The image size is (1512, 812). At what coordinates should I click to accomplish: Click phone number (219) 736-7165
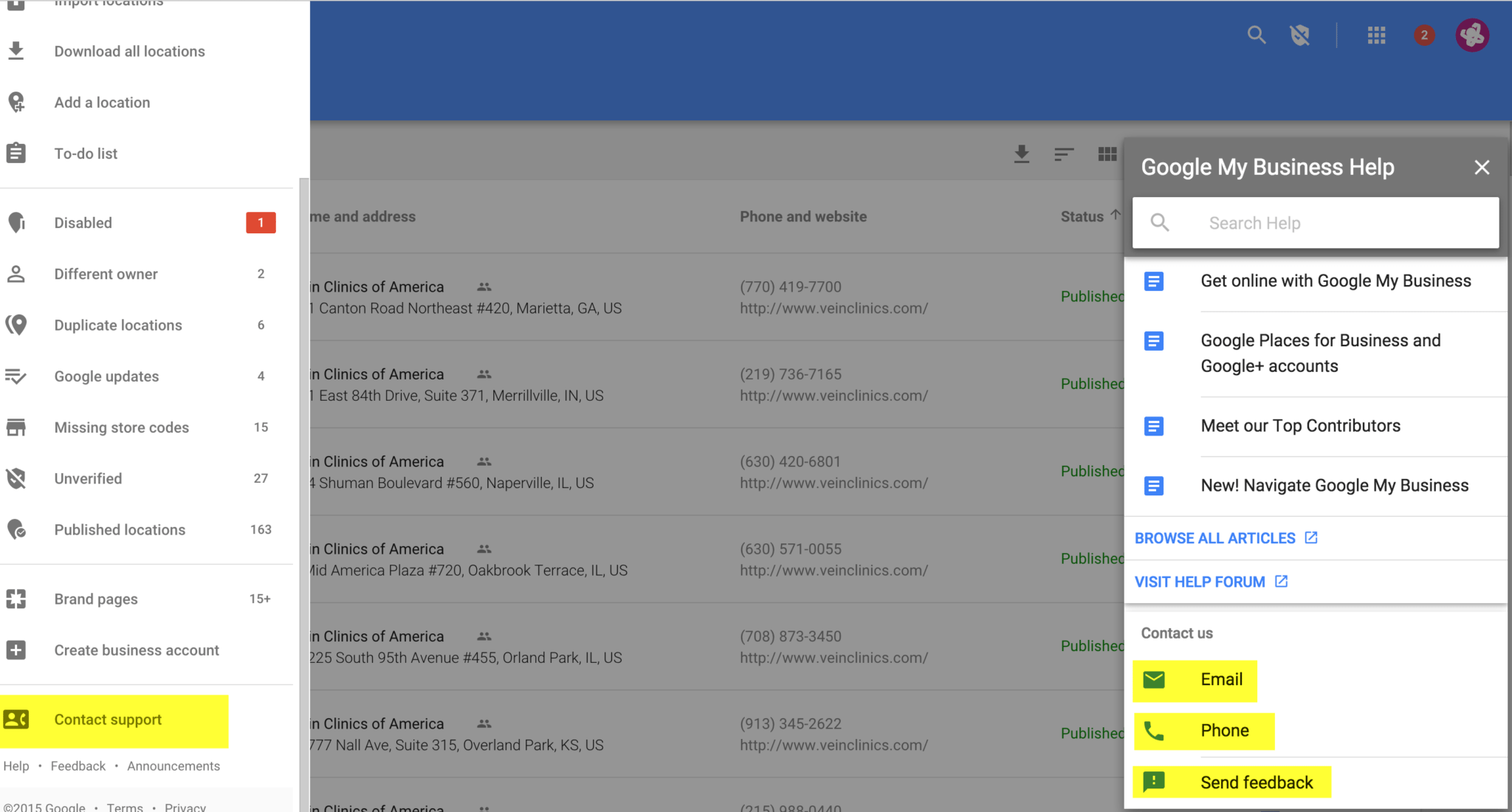click(791, 374)
